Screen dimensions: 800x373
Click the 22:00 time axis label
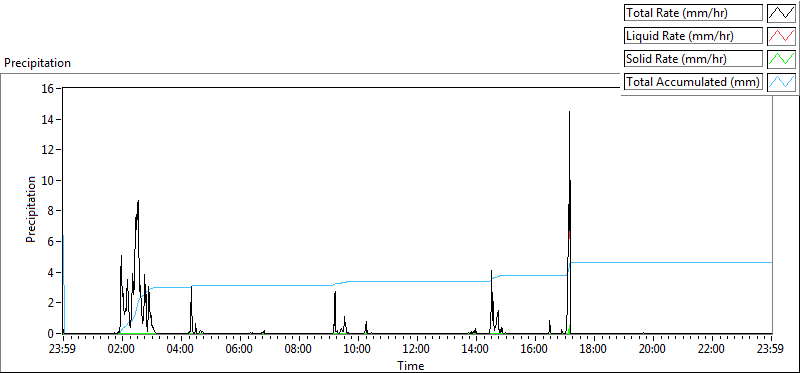tap(712, 349)
